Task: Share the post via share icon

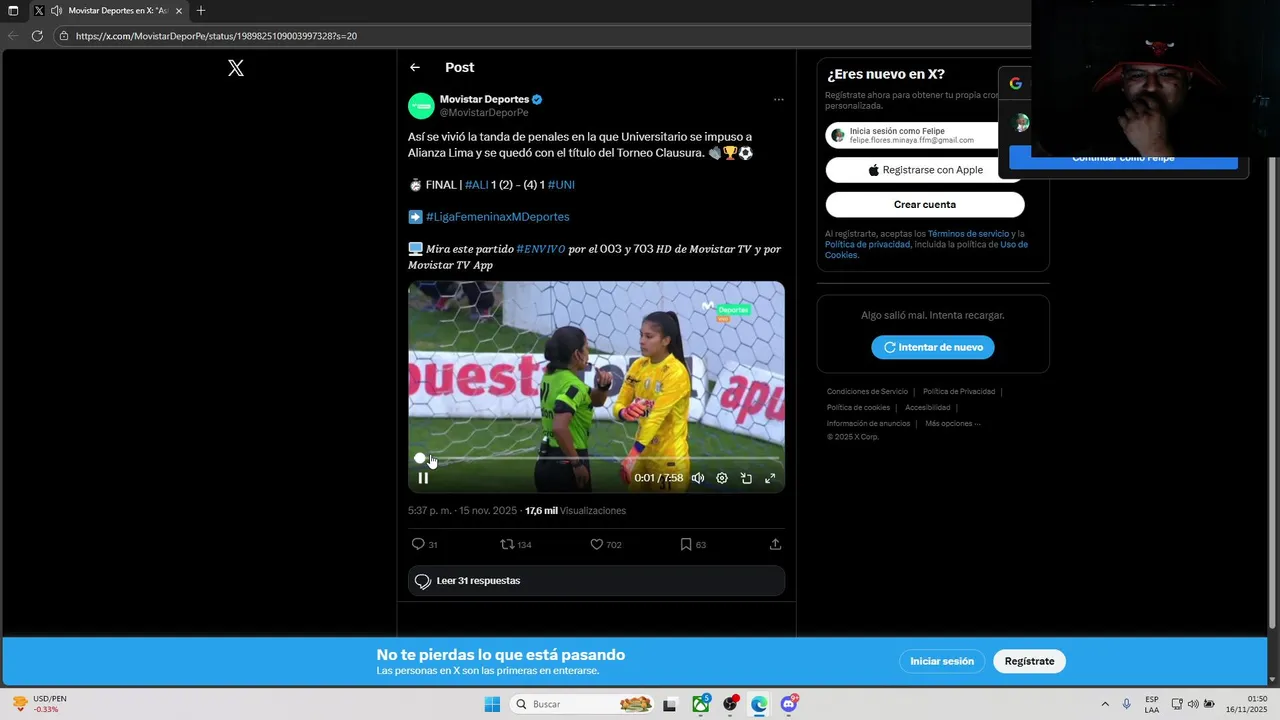Action: 775,544
